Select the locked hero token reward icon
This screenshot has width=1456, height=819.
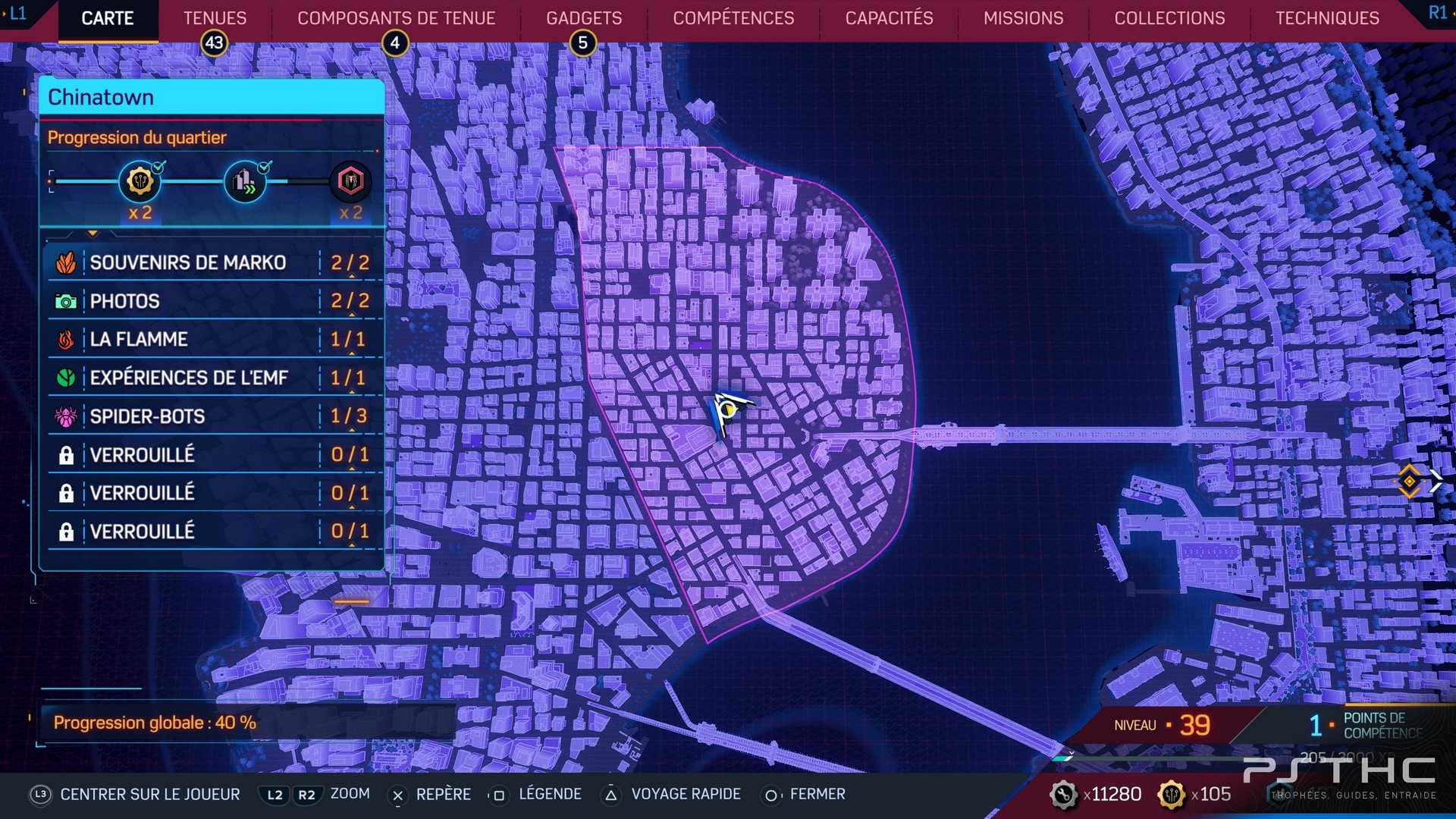[x=350, y=181]
